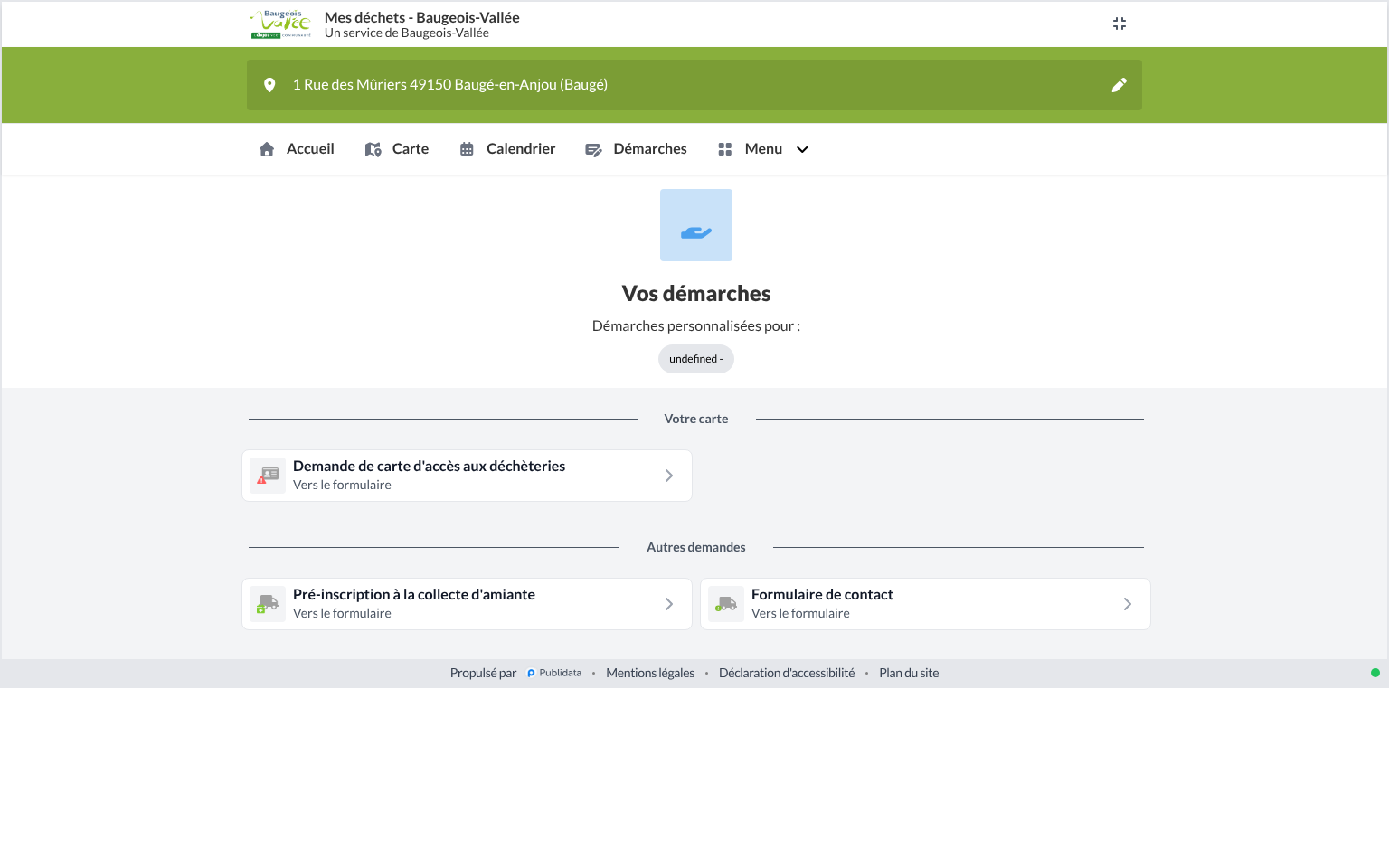Image resolution: width=1389 pixels, height=868 pixels.
Task: Click the location pin icon
Action: coord(269,85)
